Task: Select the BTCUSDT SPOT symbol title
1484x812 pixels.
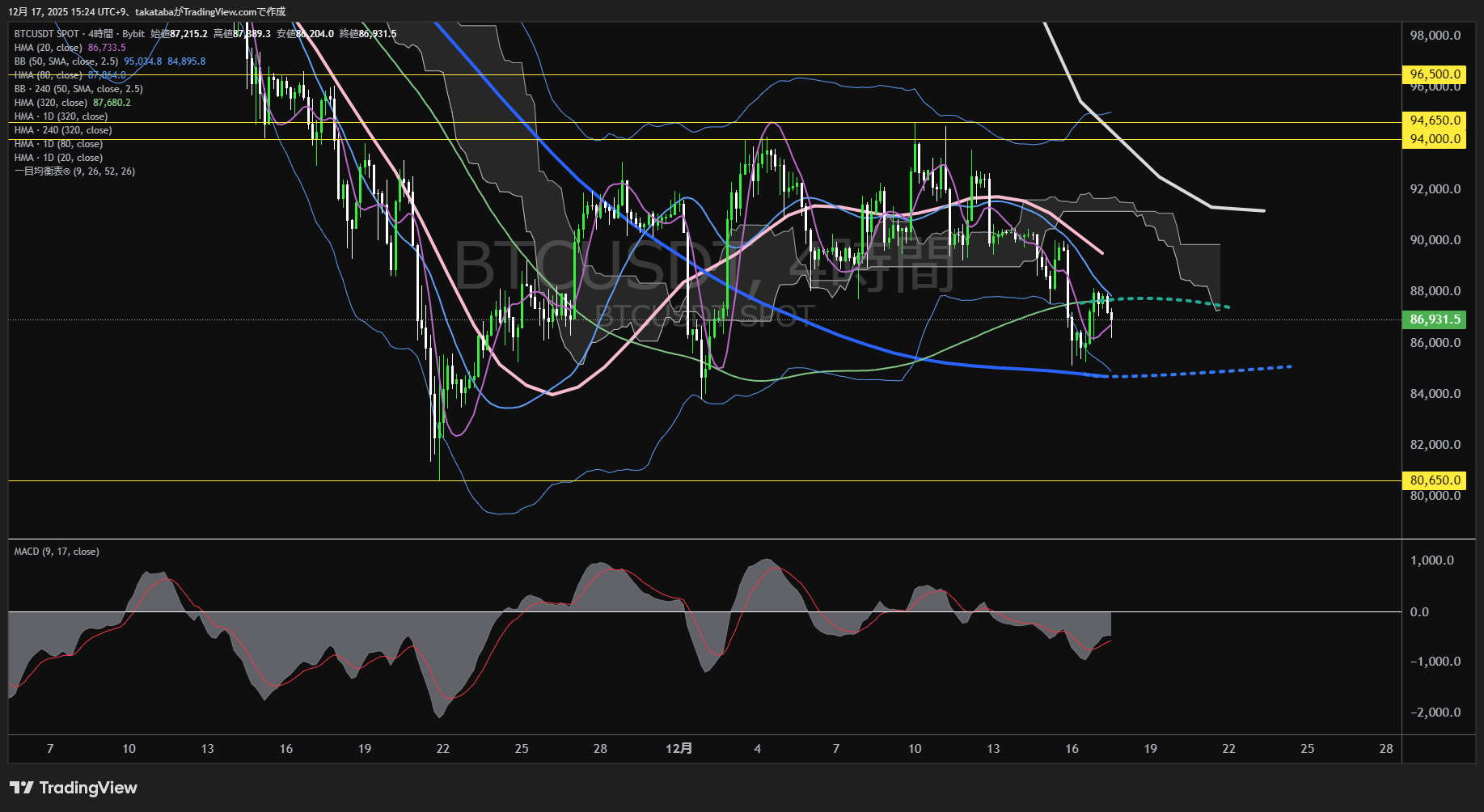Action: click(47, 34)
